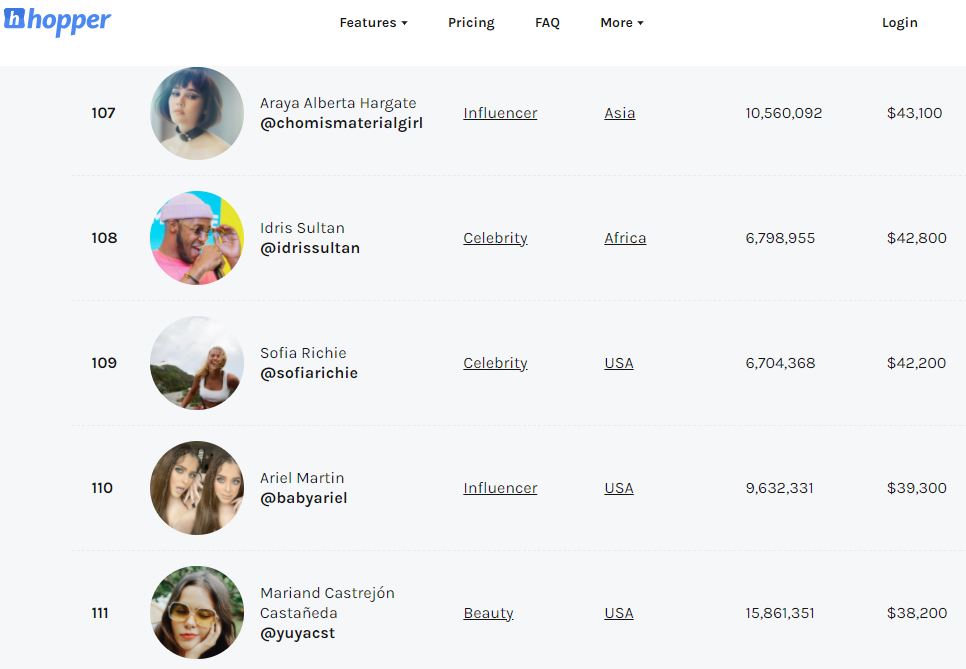The width and height of the screenshot is (966, 669).
Task: Expand the Features dropdown menu
Action: pyautogui.click(x=373, y=23)
